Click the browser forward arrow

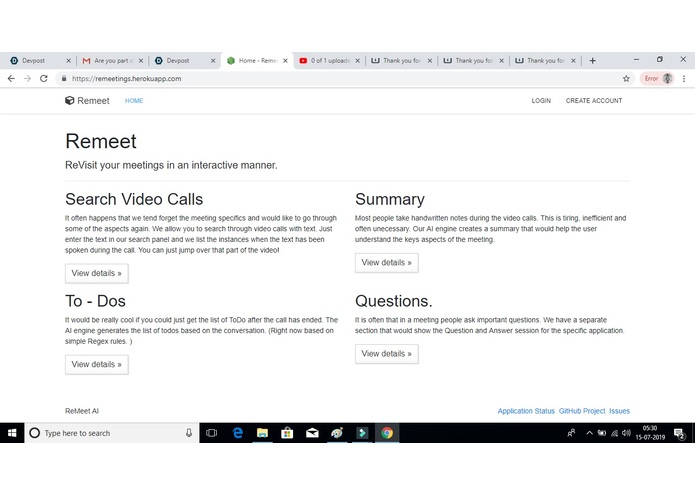tap(27, 78)
